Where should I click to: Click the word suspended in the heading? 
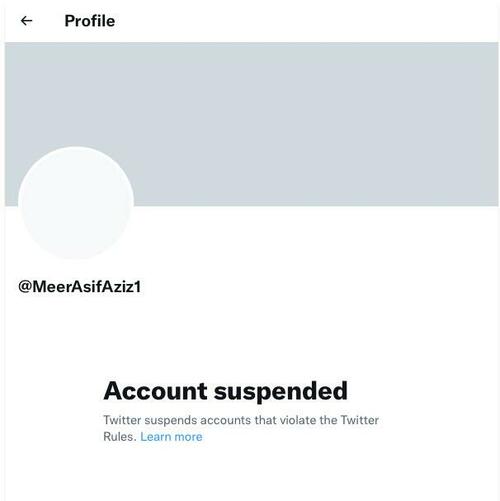tap(281, 392)
